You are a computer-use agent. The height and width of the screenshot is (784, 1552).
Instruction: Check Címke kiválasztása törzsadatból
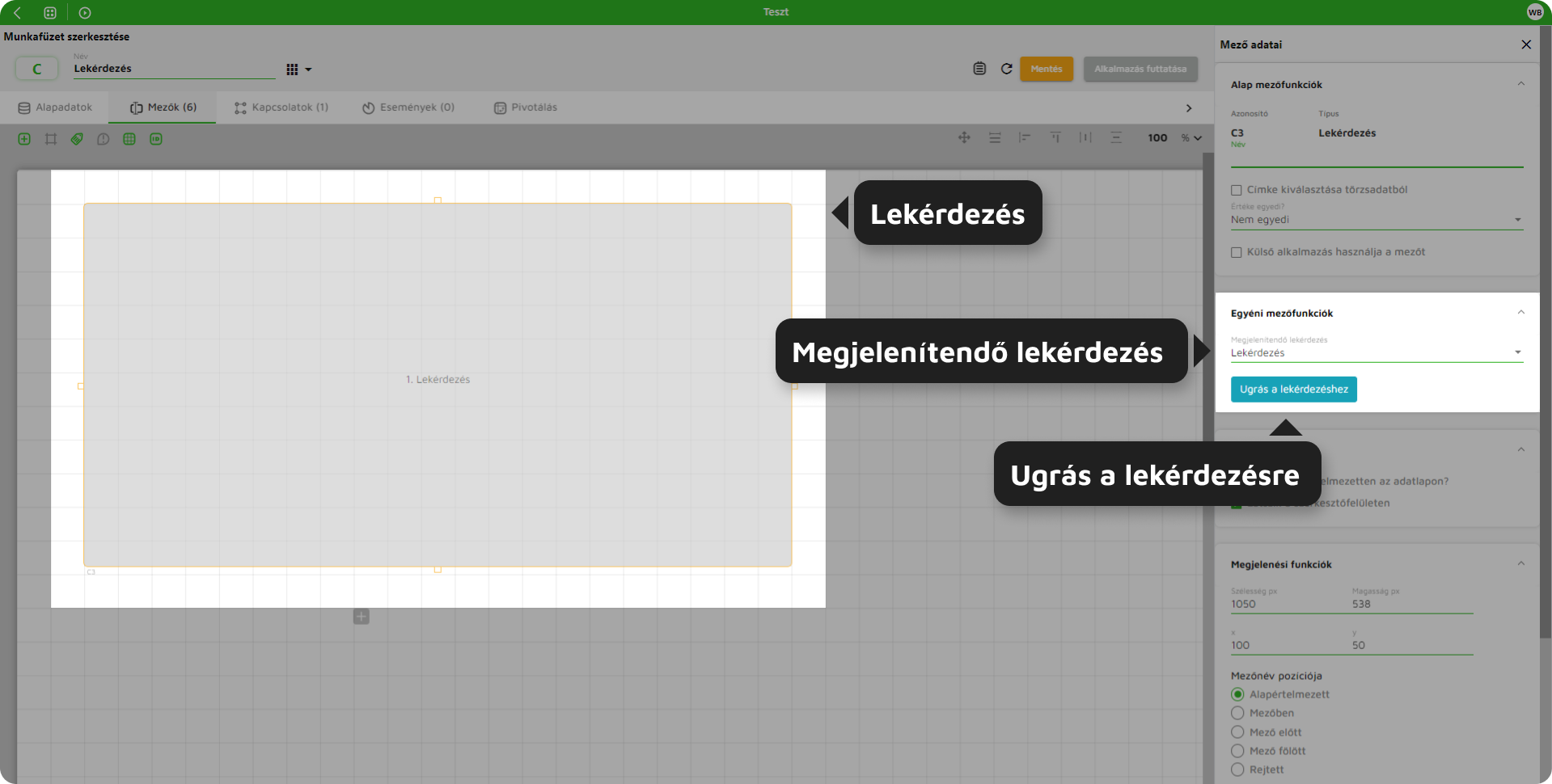1236,190
